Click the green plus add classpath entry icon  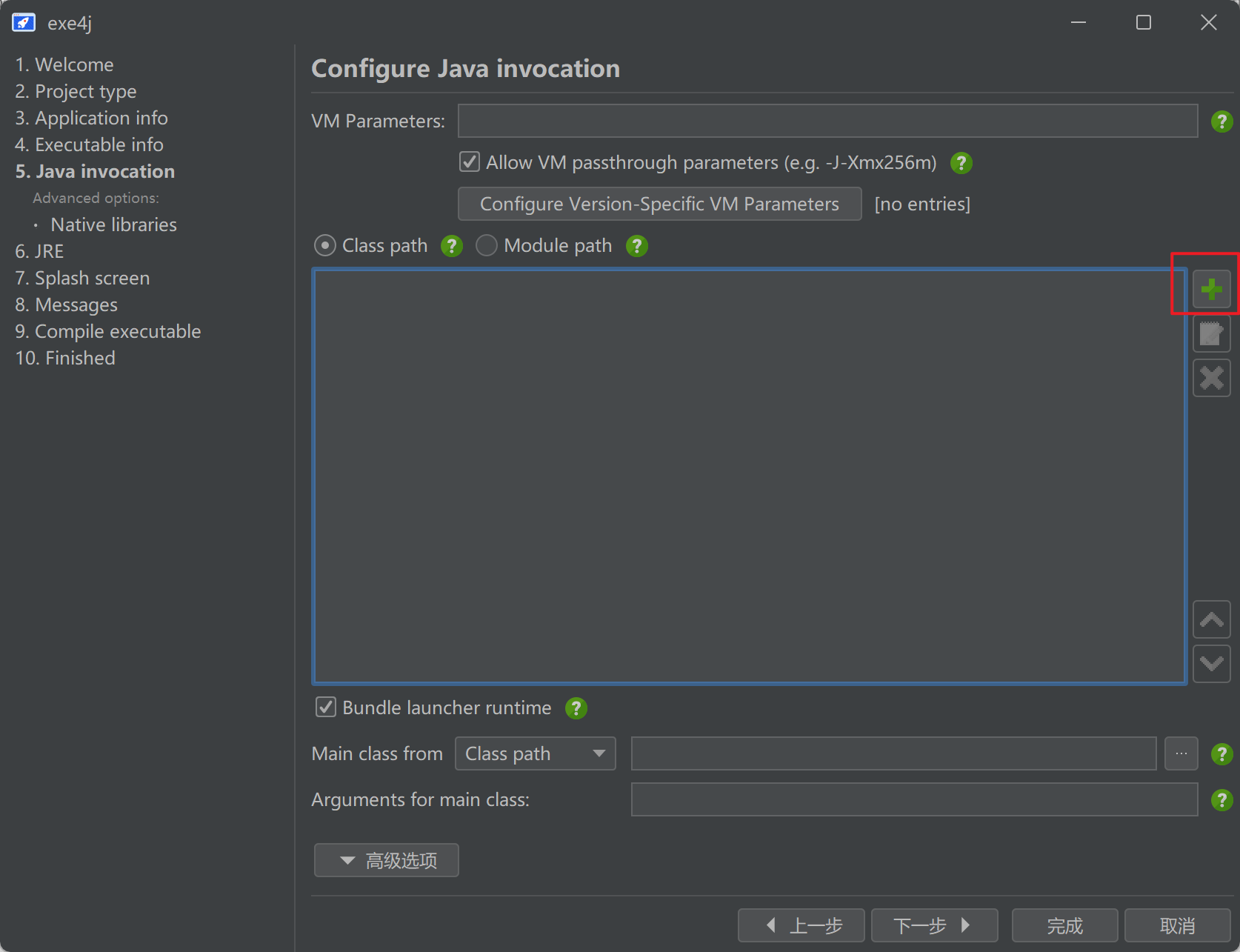(x=1211, y=289)
